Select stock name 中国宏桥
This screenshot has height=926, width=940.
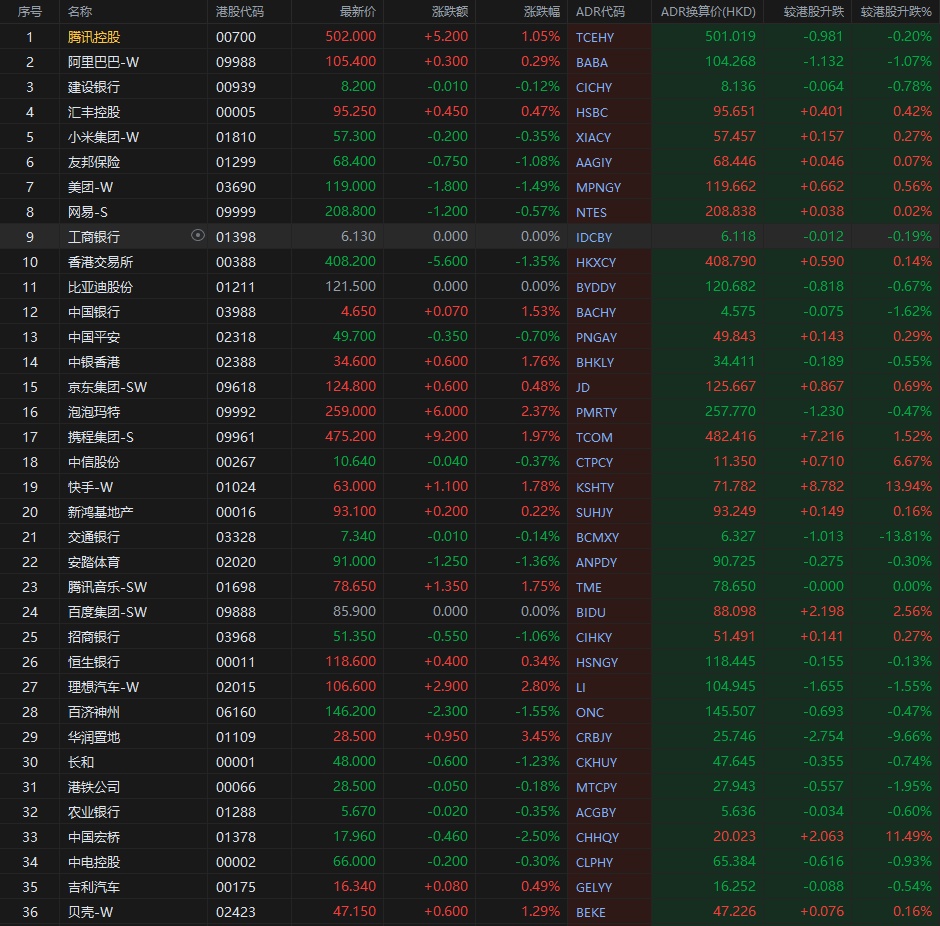point(94,837)
